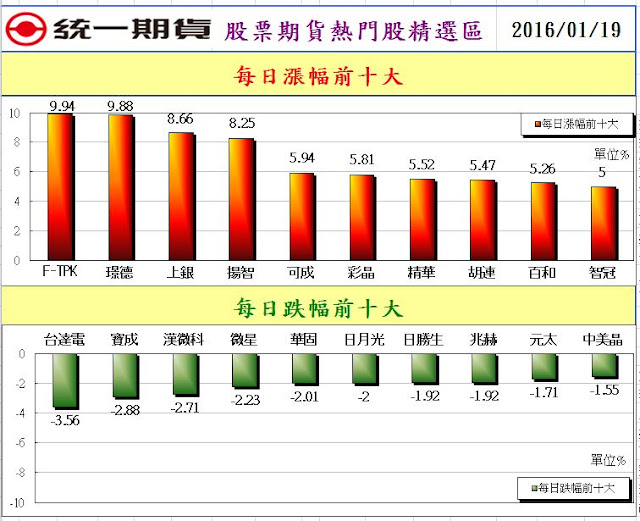Click the -2.88 data label
The height and width of the screenshot is (521, 640).
(125, 410)
